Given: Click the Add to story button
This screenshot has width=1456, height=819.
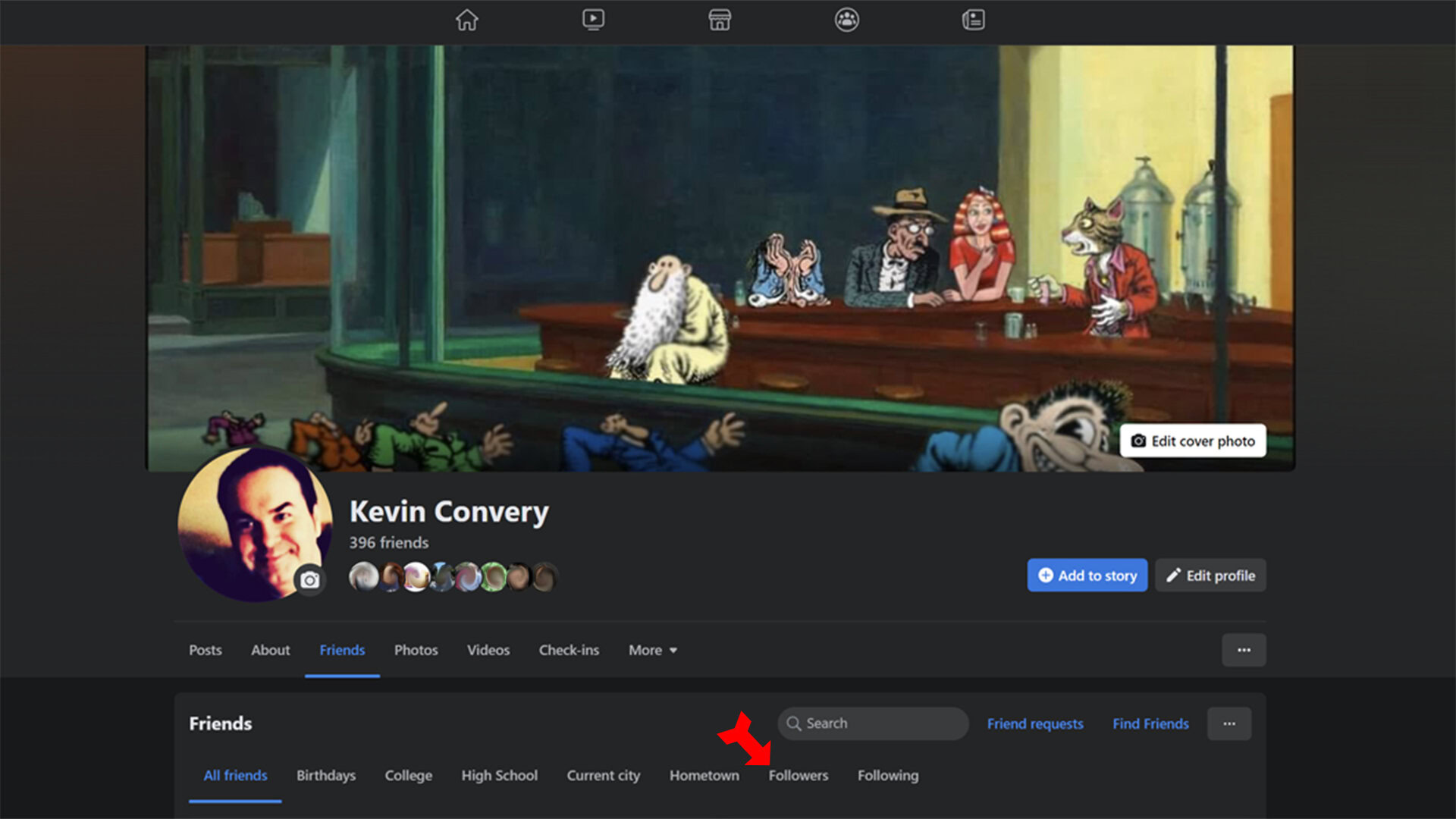Looking at the screenshot, I should (1087, 576).
